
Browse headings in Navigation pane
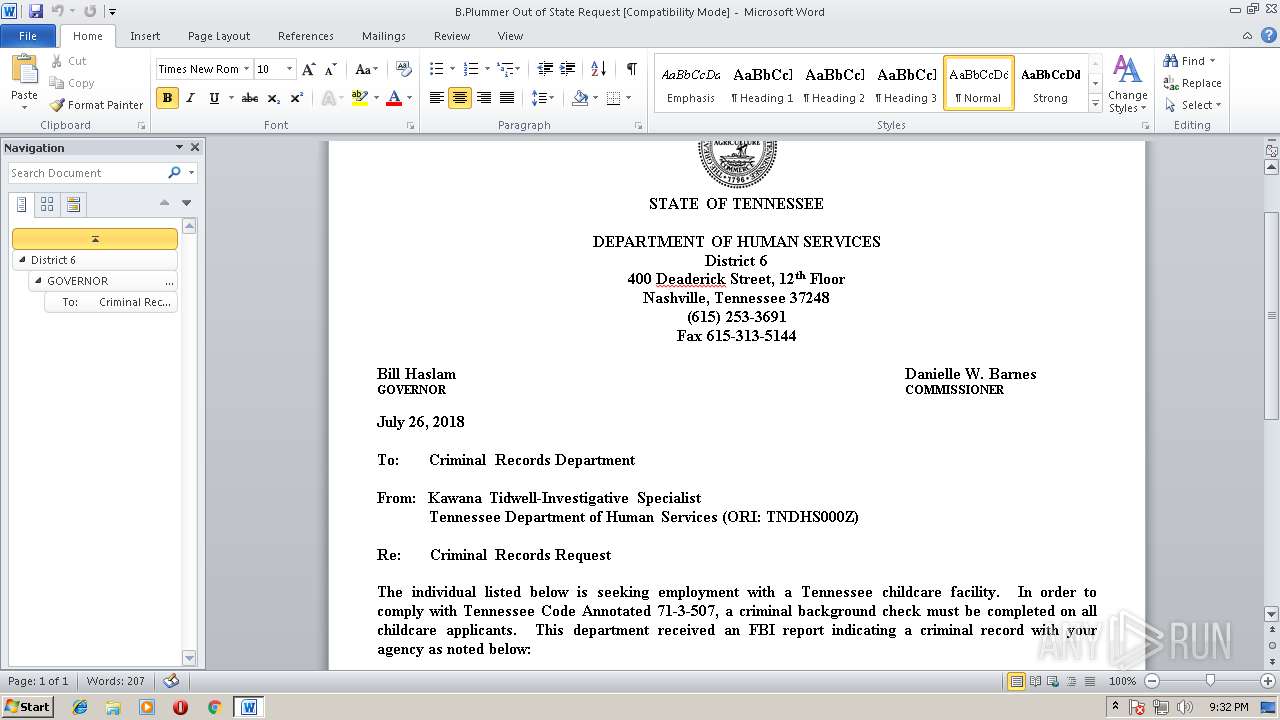[22, 204]
